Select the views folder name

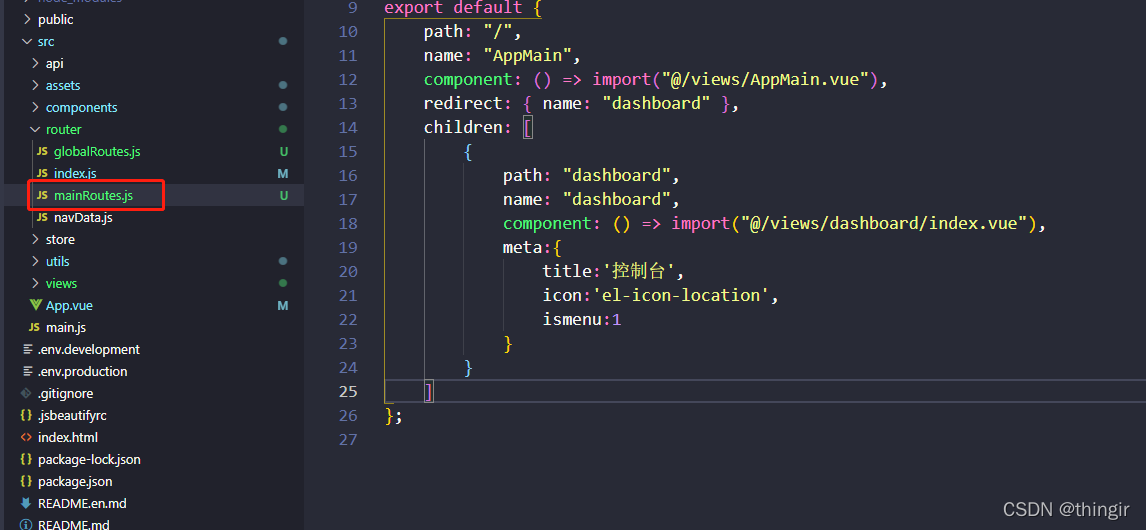click(61, 283)
